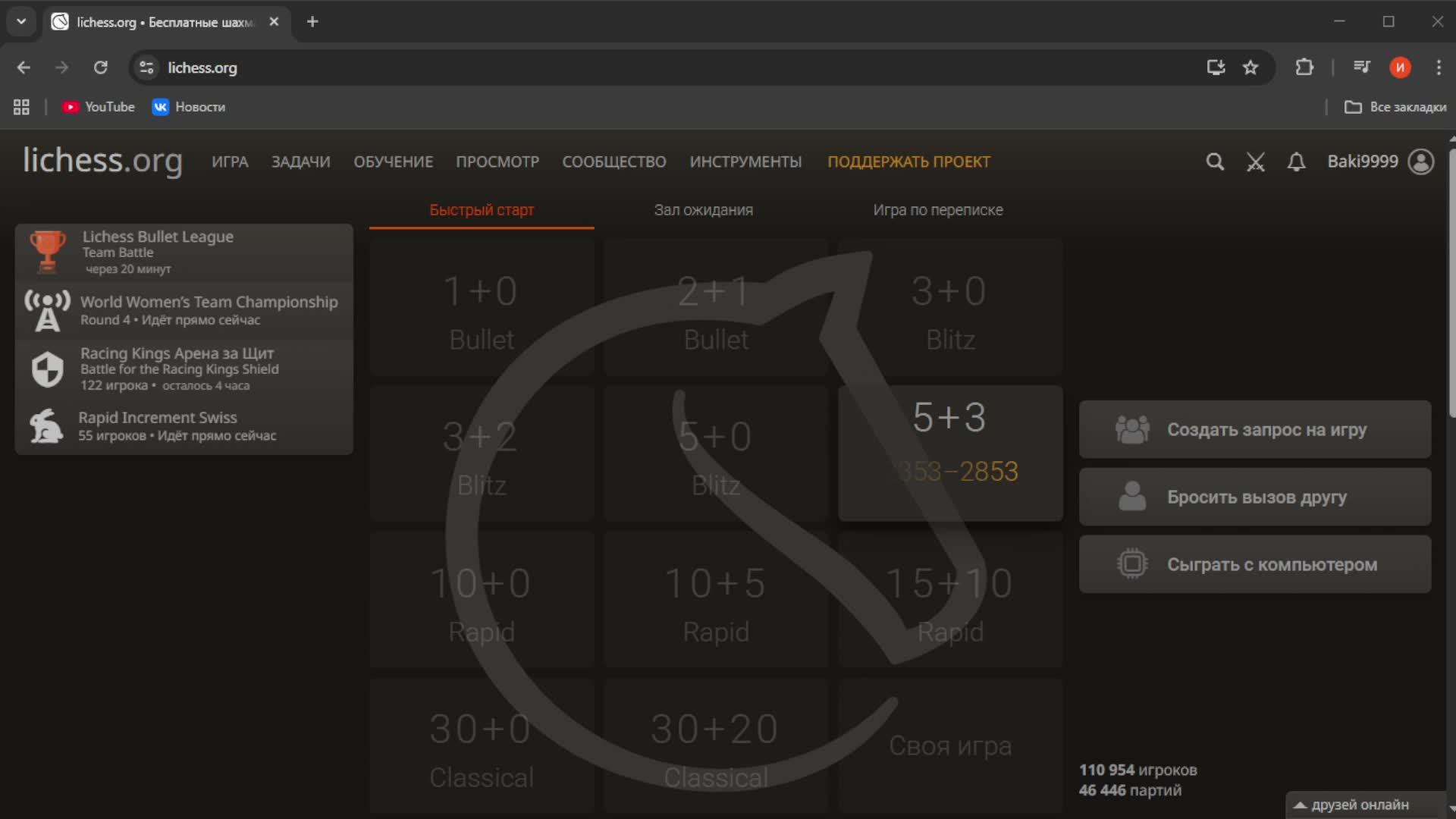This screenshot has width=1456, height=819.
Task: Open the lichess search magnifier icon
Action: coord(1215,162)
